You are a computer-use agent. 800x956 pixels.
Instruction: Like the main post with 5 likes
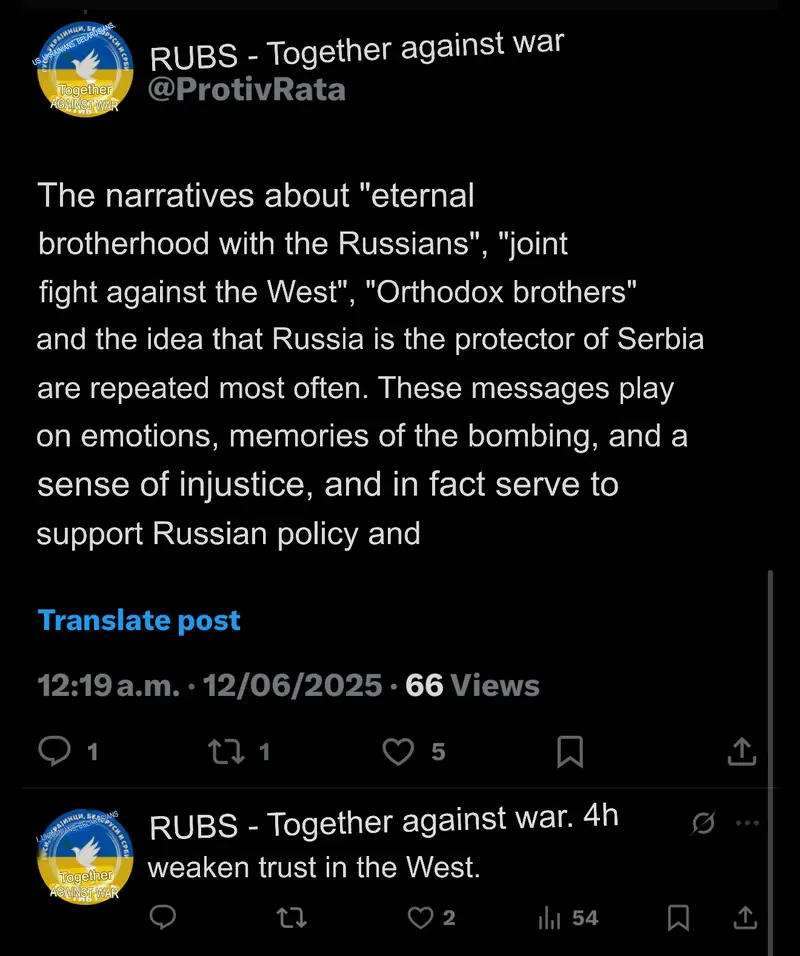[x=399, y=750]
